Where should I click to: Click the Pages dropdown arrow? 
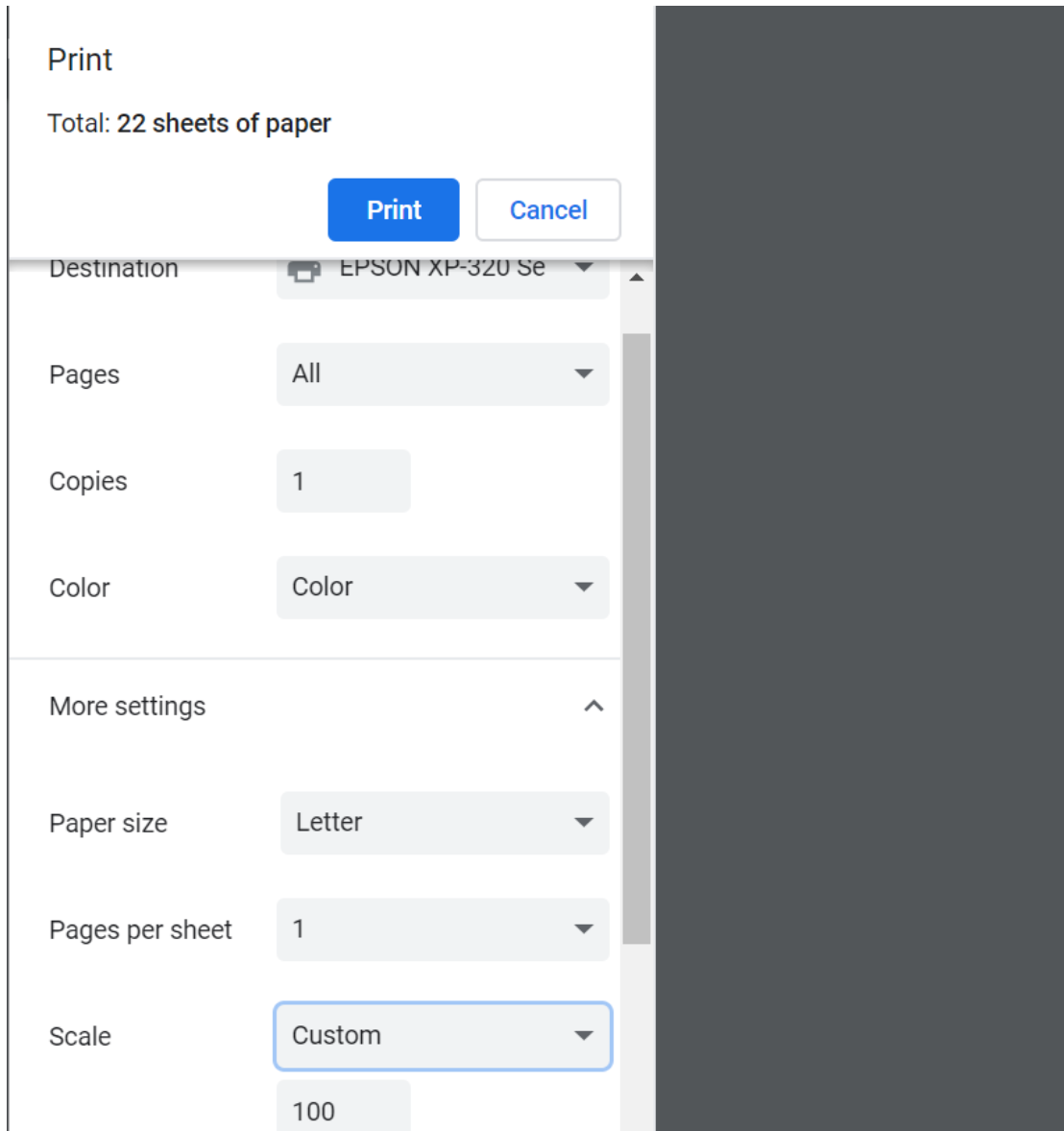(x=583, y=373)
